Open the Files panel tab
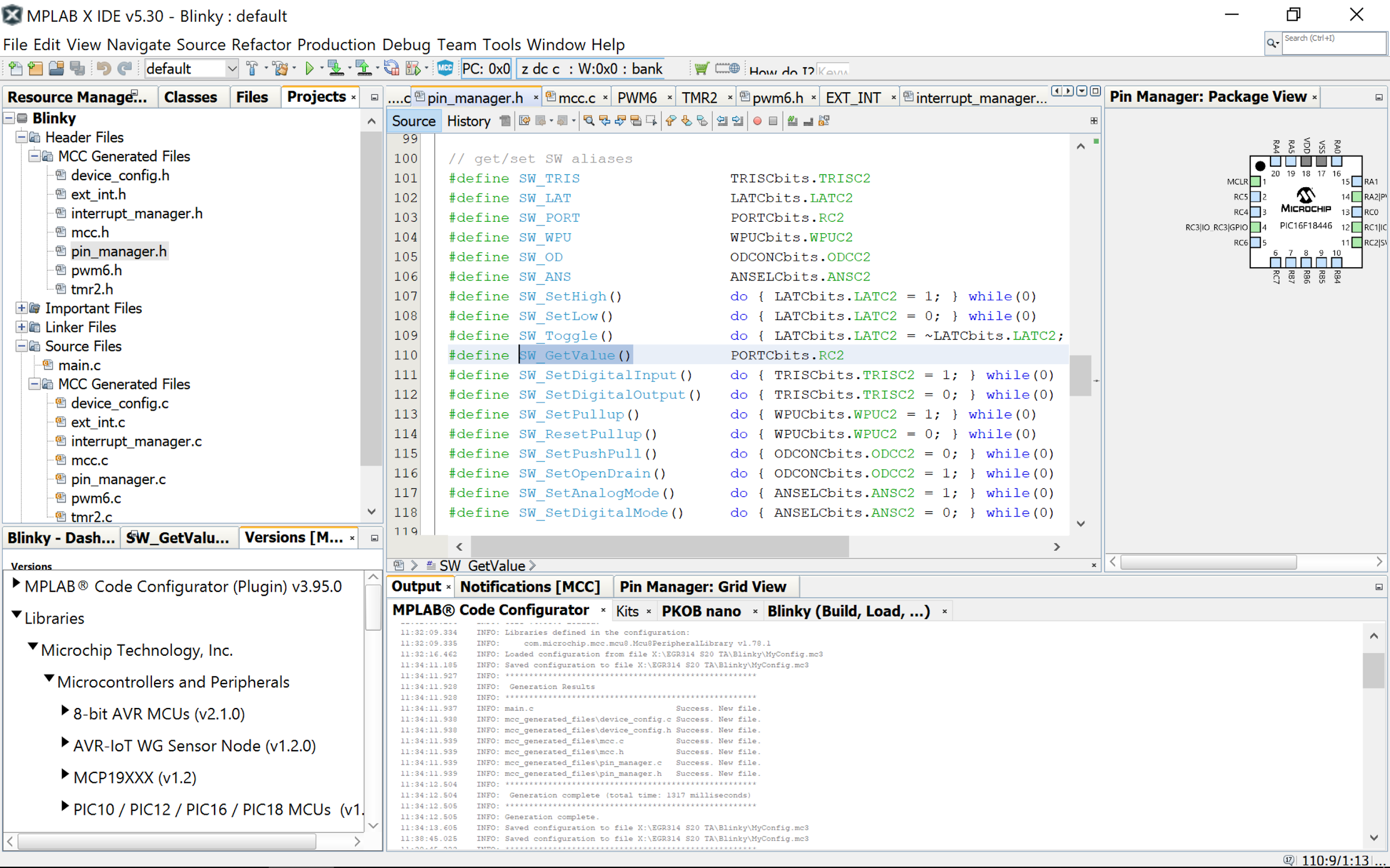 click(x=252, y=97)
